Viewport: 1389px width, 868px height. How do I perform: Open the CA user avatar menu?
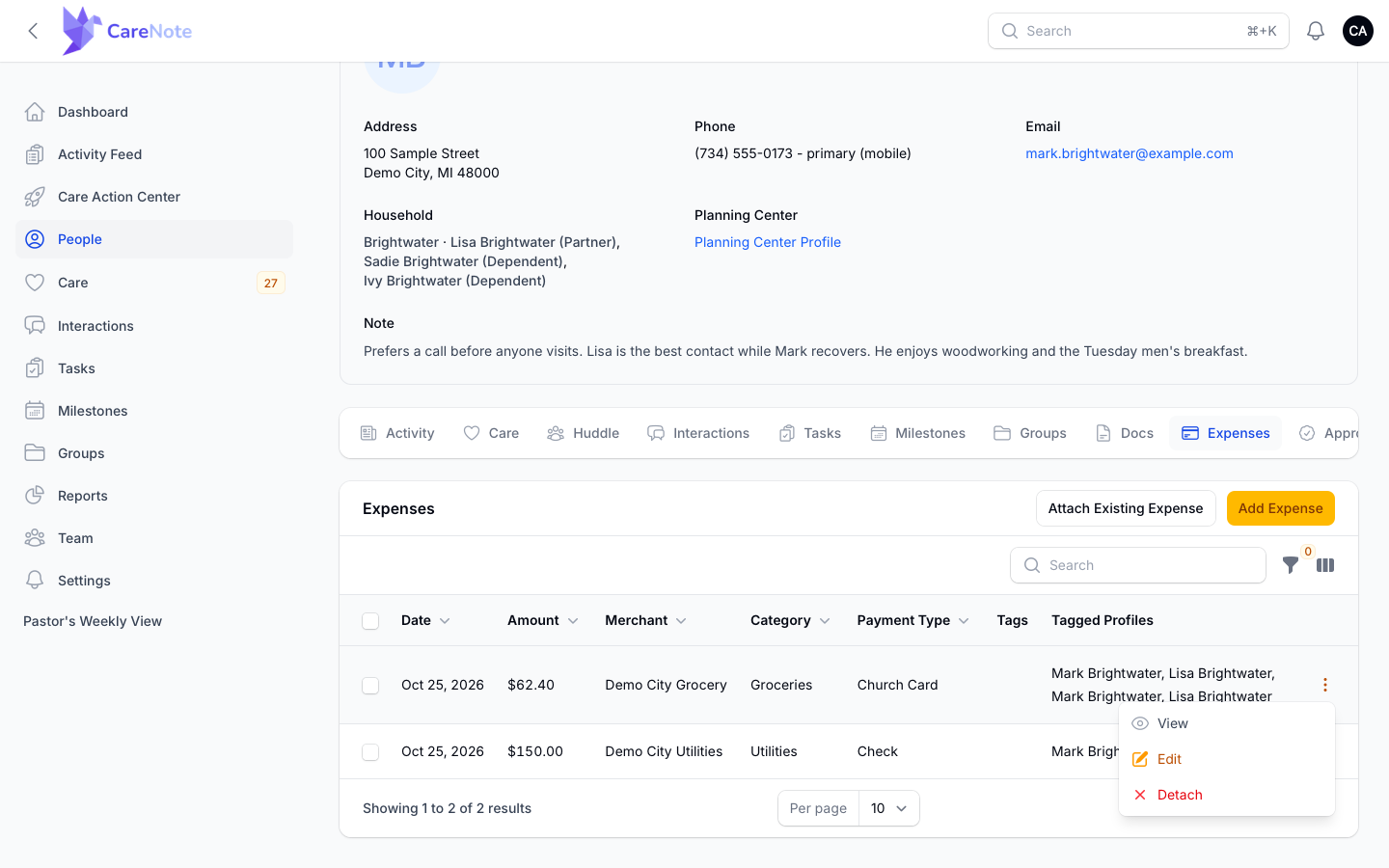pos(1358,31)
